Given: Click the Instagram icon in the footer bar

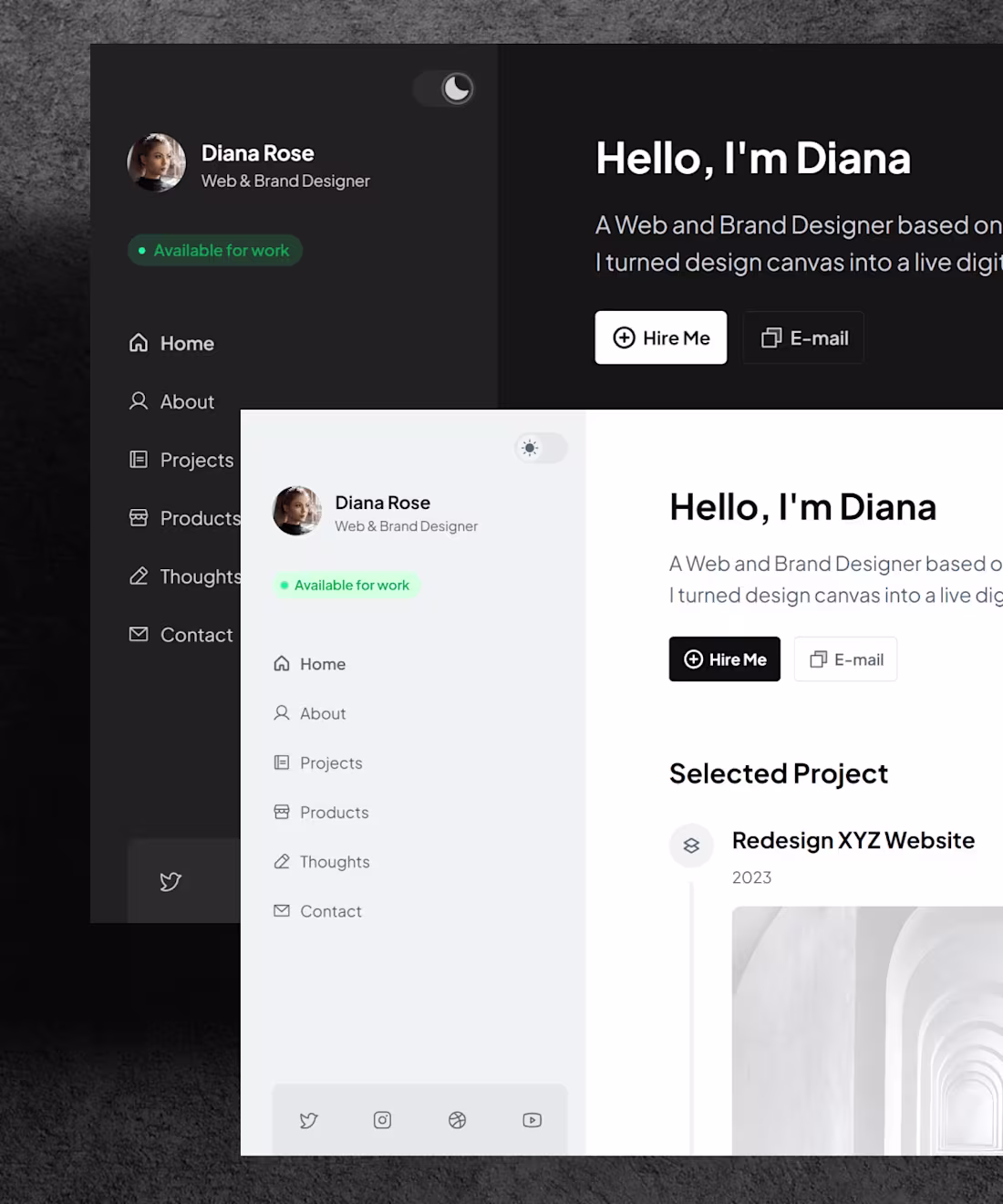Looking at the screenshot, I should click(x=382, y=1120).
